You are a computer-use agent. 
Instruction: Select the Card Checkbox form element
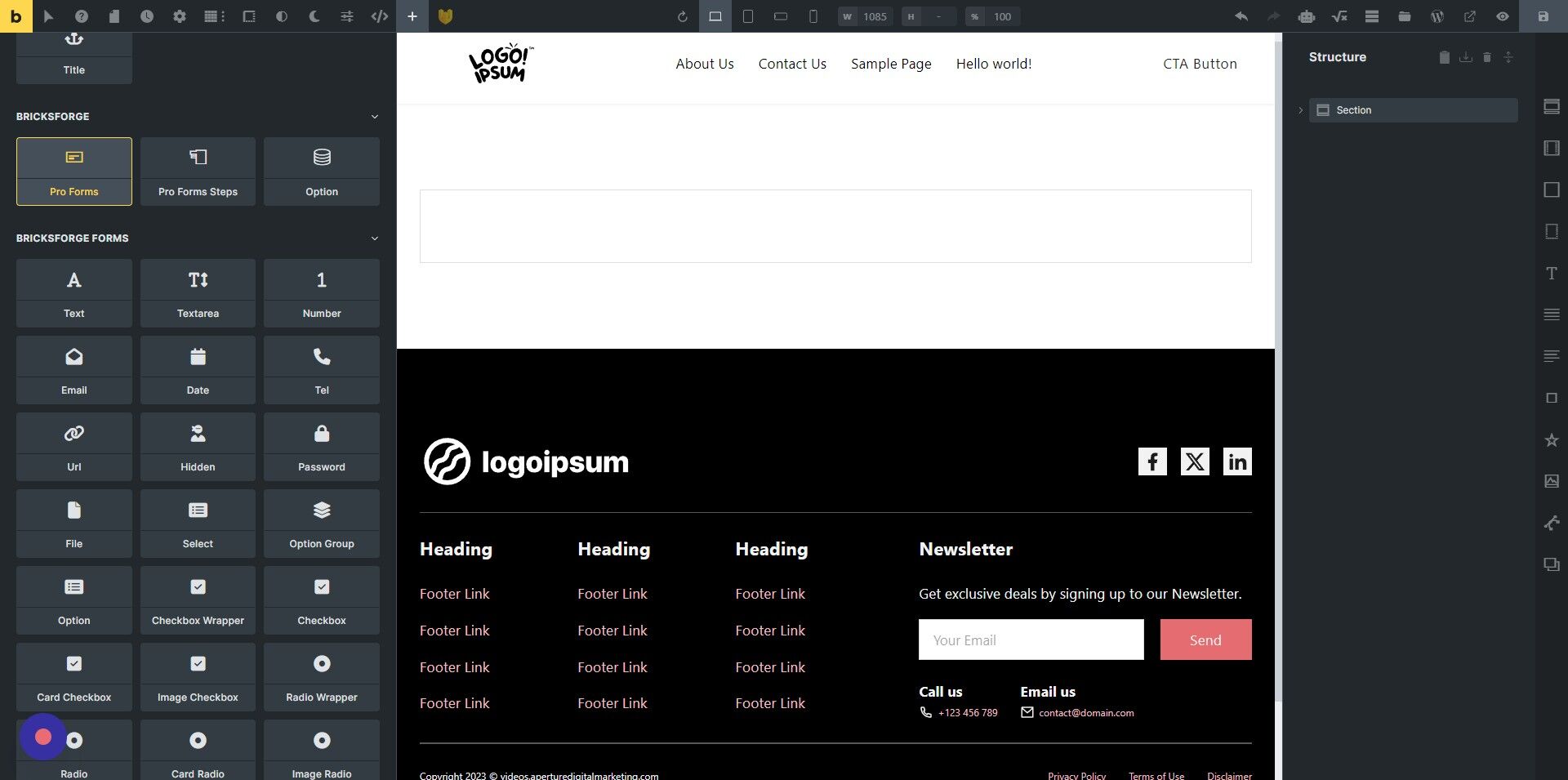[73, 676]
